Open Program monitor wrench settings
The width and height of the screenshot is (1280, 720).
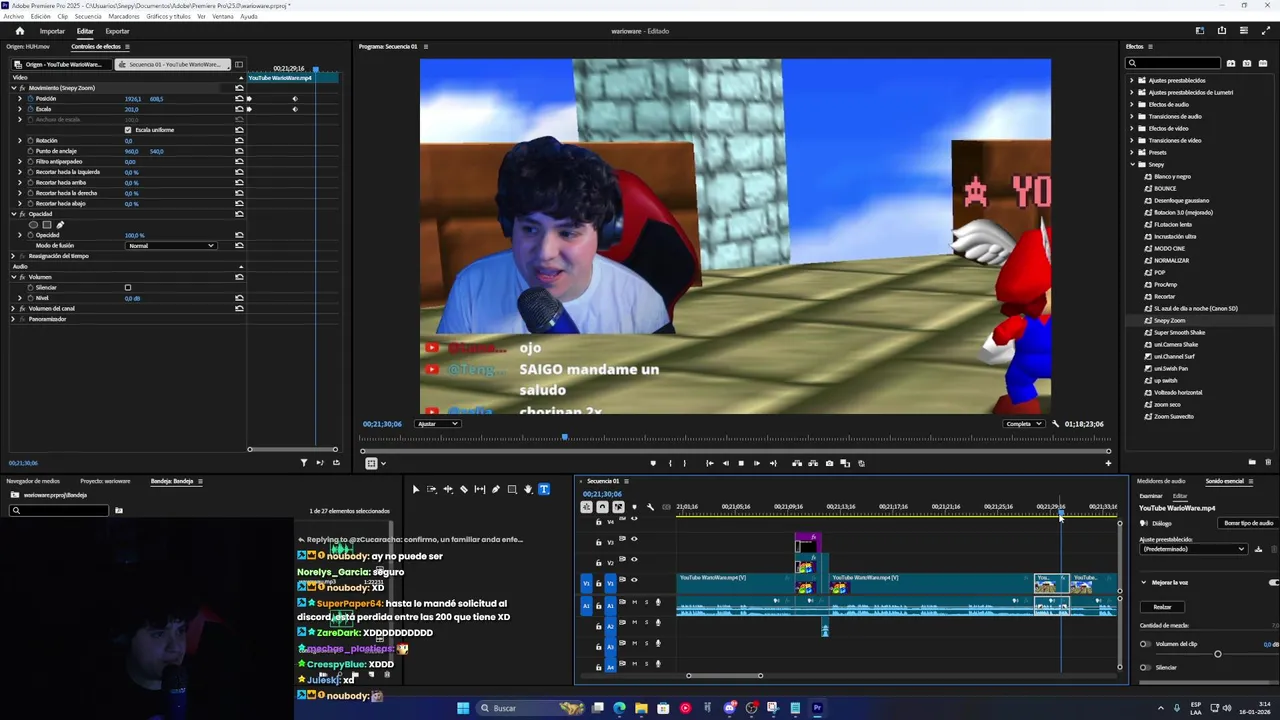(x=1055, y=424)
